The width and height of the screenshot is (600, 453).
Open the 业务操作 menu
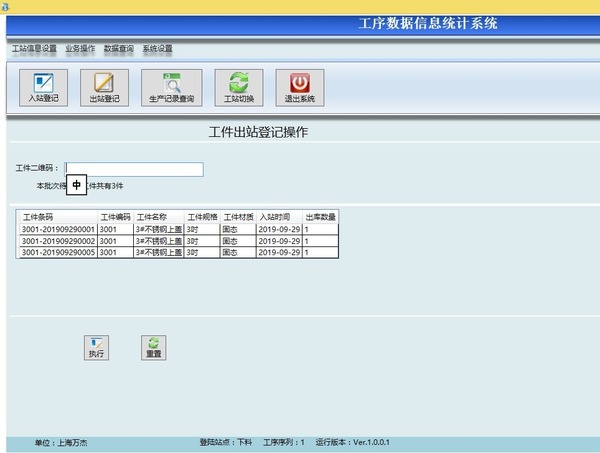click(80, 48)
